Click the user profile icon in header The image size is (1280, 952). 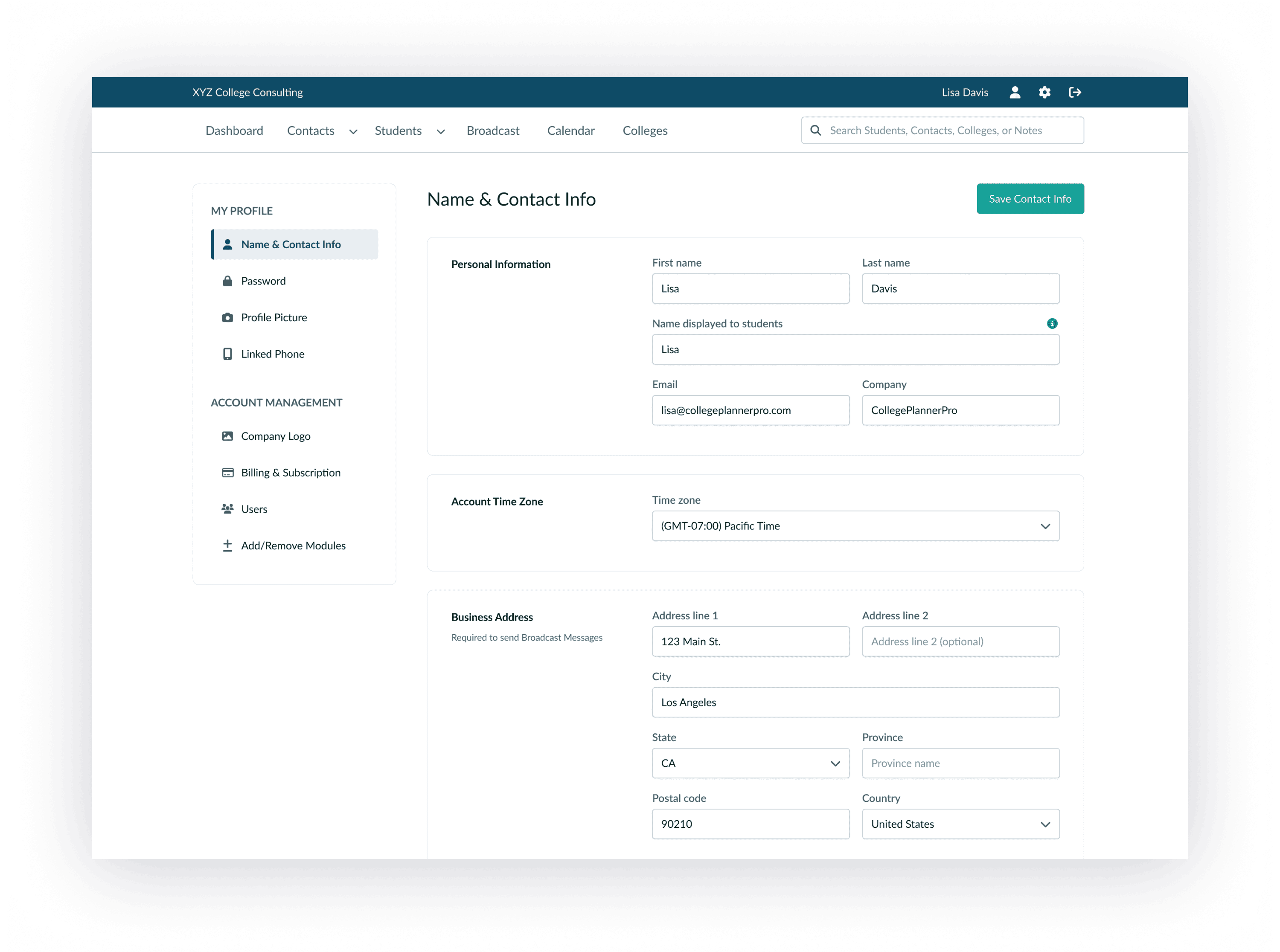coord(1015,92)
